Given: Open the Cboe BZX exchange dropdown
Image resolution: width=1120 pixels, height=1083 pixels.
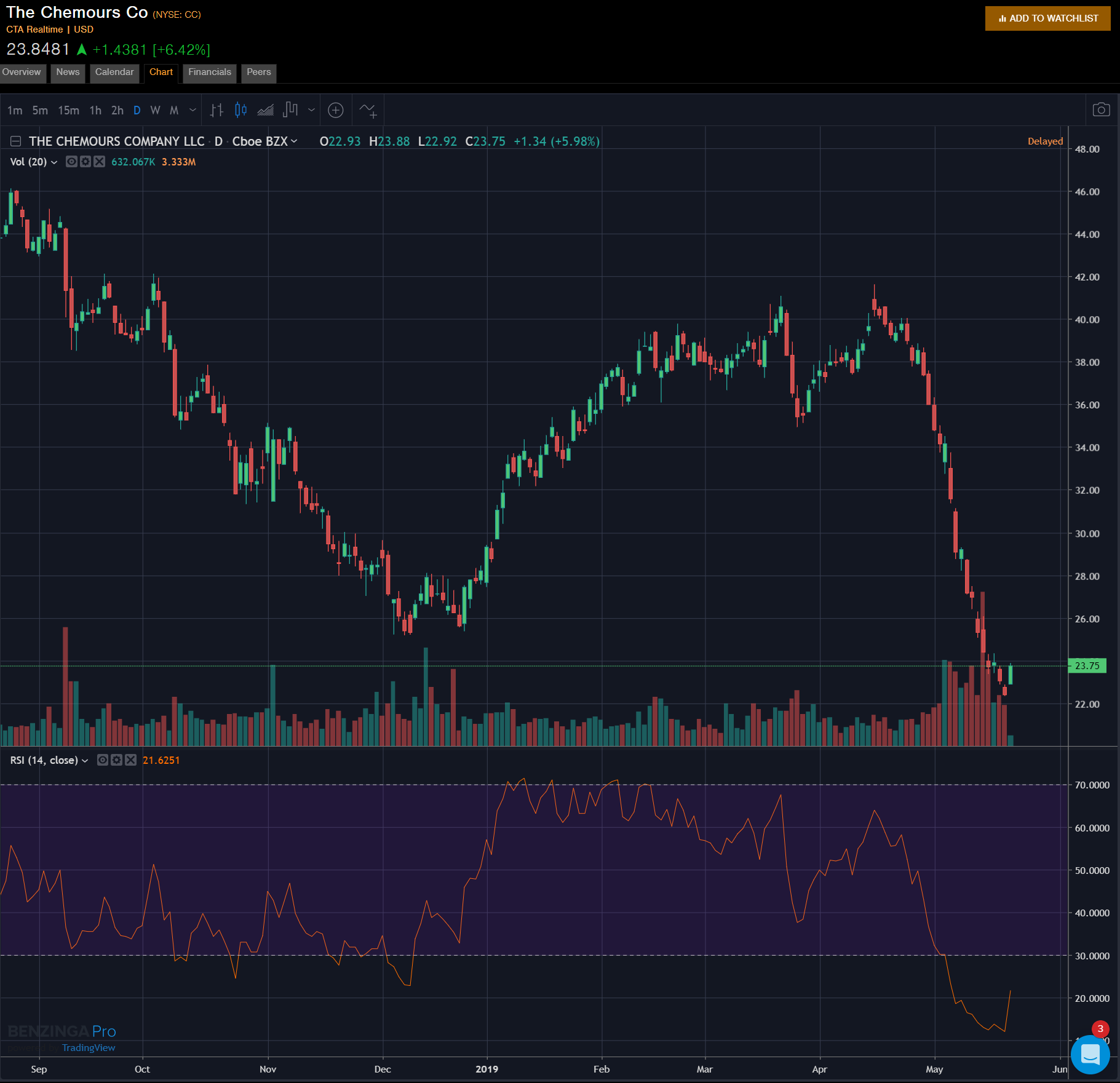Looking at the screenshot, I should pyautogui.click(x=264, y=141).
